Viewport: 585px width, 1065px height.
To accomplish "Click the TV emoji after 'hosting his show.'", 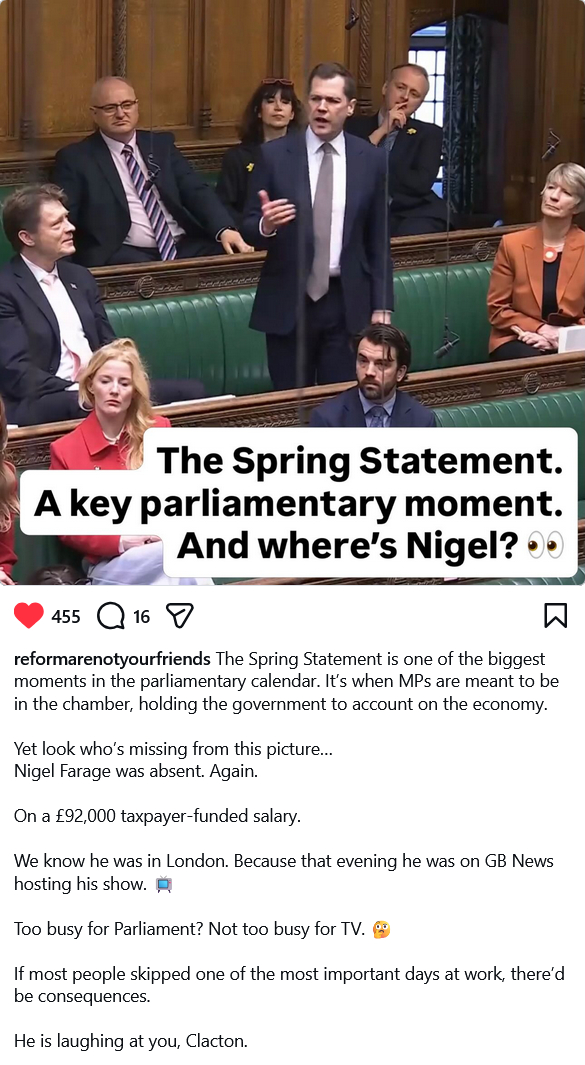I will tap(164, 884).
